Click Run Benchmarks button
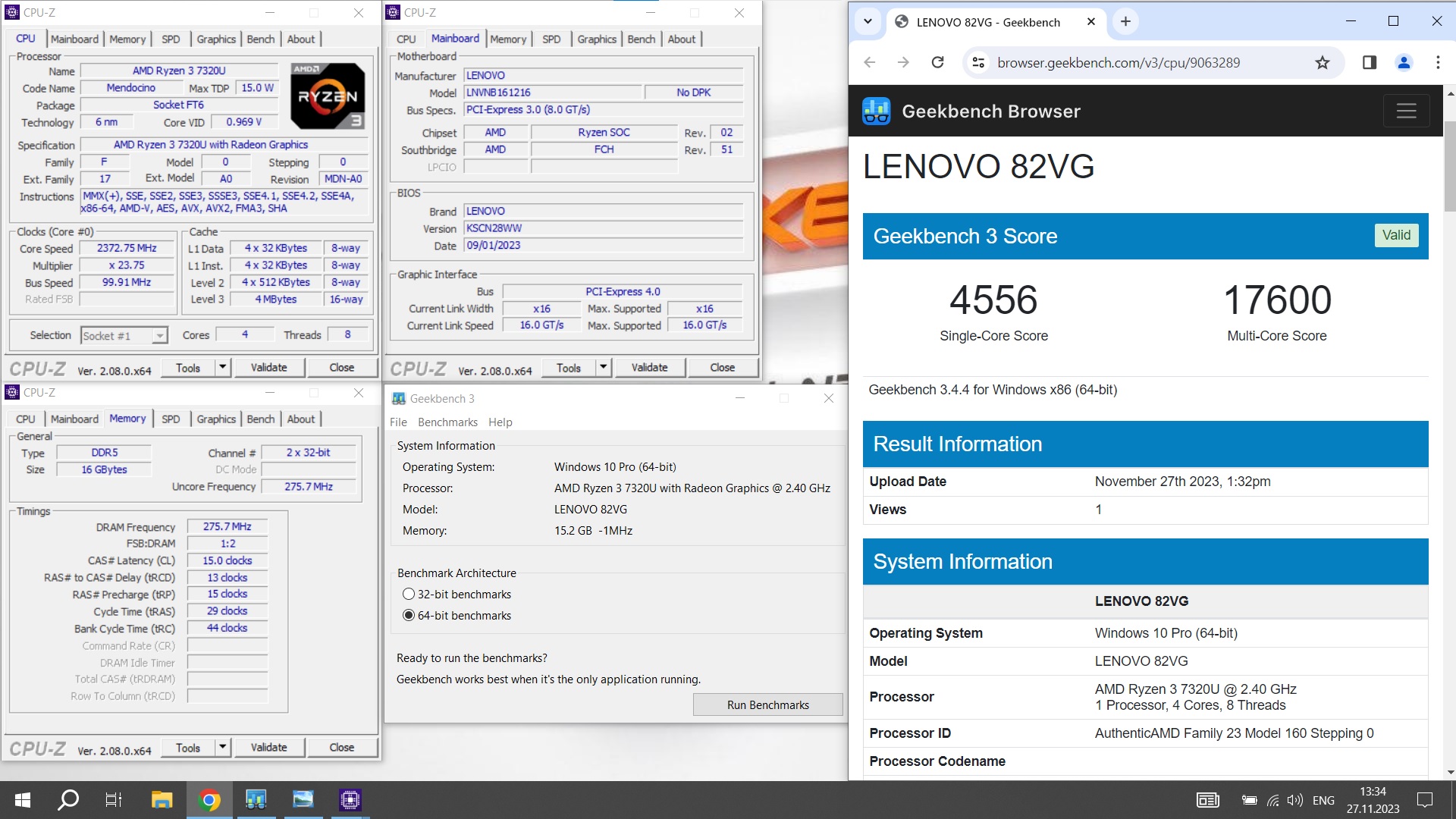 tap(767, 704)
